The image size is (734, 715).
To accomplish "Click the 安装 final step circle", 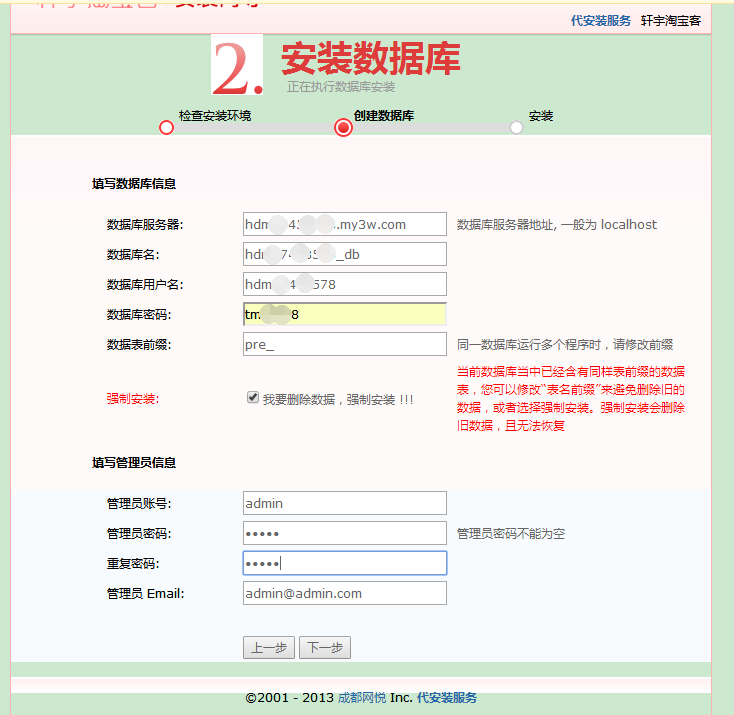I will click(516, 127).
